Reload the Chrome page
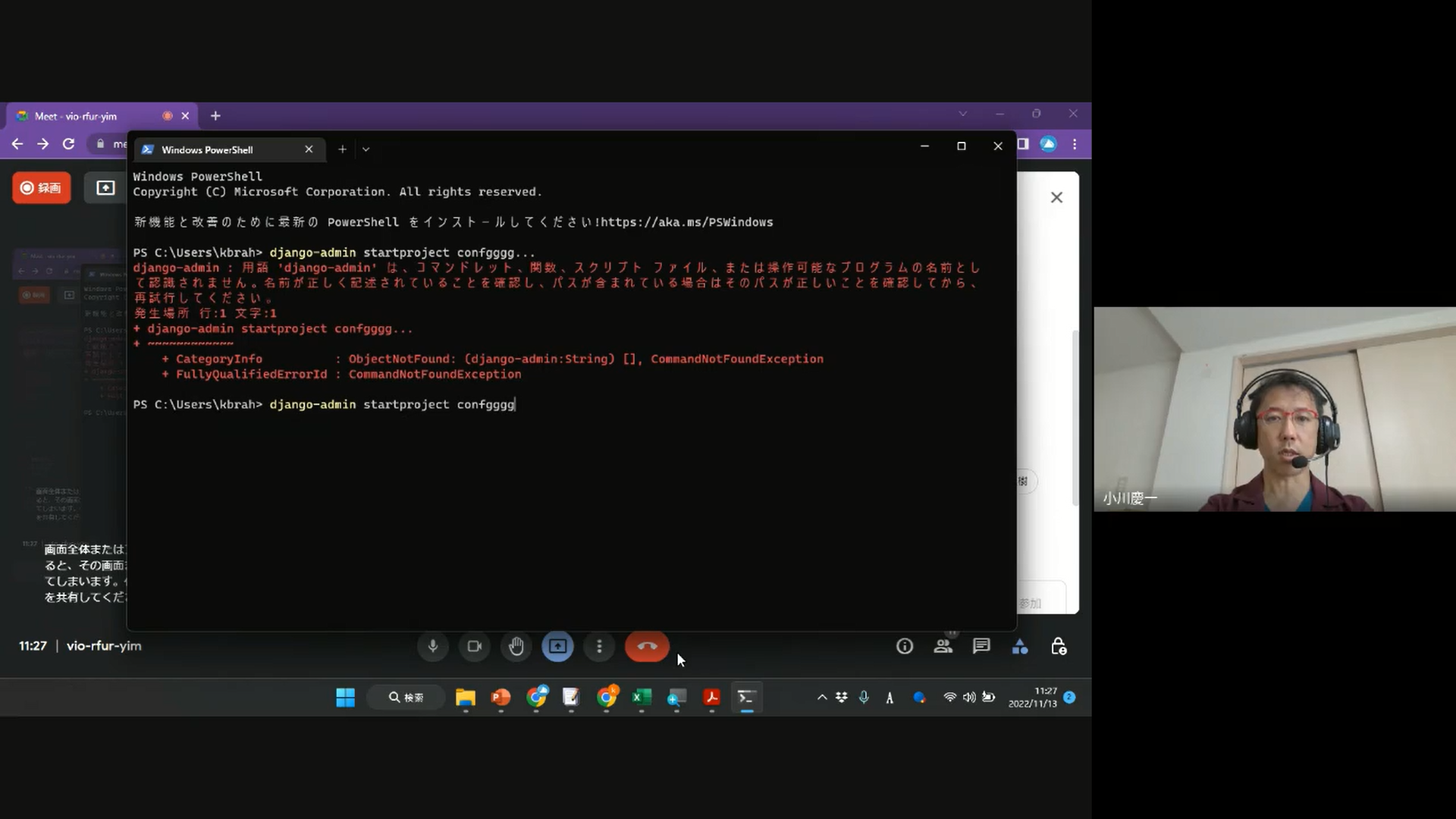 click(68, 143)
